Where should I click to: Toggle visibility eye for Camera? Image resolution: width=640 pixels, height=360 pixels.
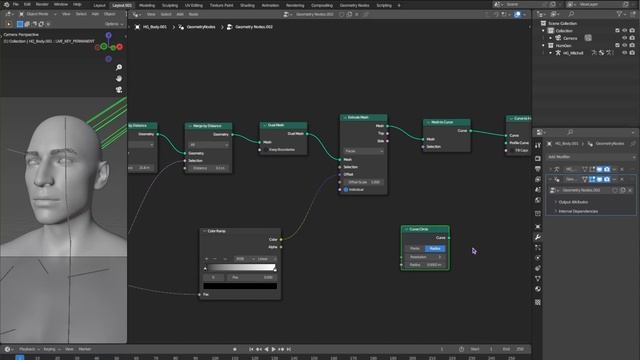pyautogui.click(x=624, y=38)
